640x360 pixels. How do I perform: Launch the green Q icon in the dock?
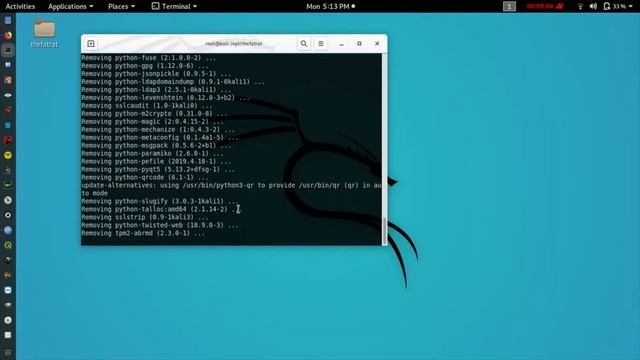8,245
